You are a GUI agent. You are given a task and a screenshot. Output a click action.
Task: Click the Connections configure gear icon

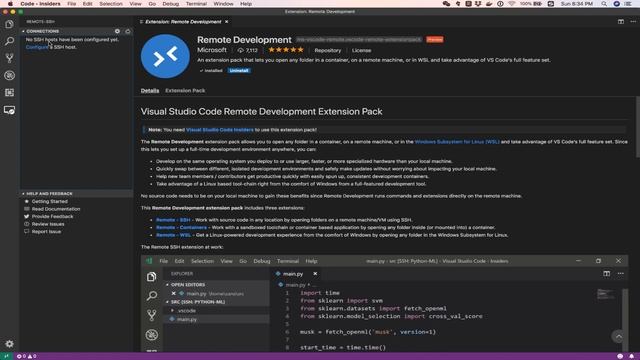pyautogui.click(x=117, y=31)
